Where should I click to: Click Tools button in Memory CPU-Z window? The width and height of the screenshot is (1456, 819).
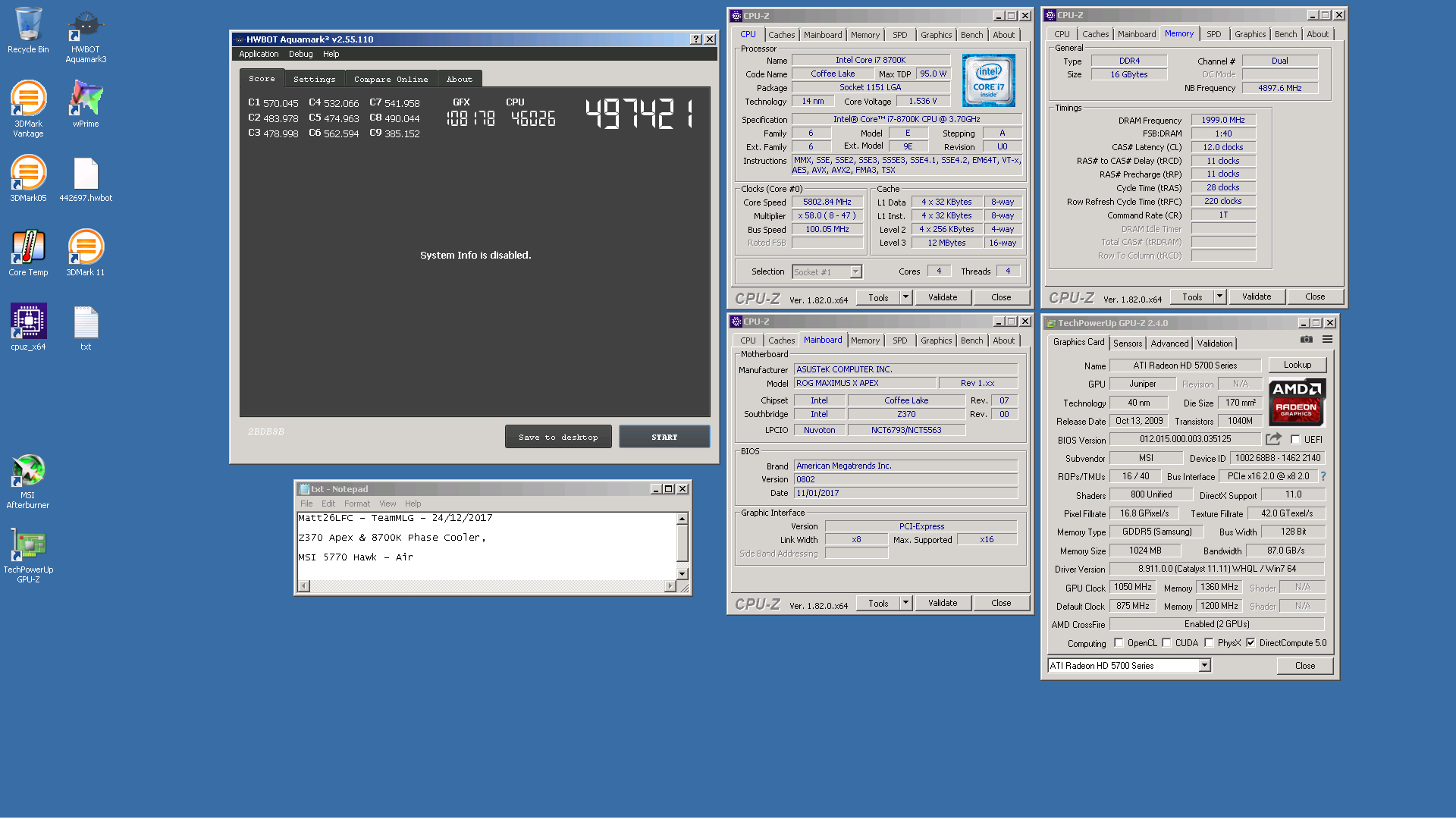pos(1192,297)
